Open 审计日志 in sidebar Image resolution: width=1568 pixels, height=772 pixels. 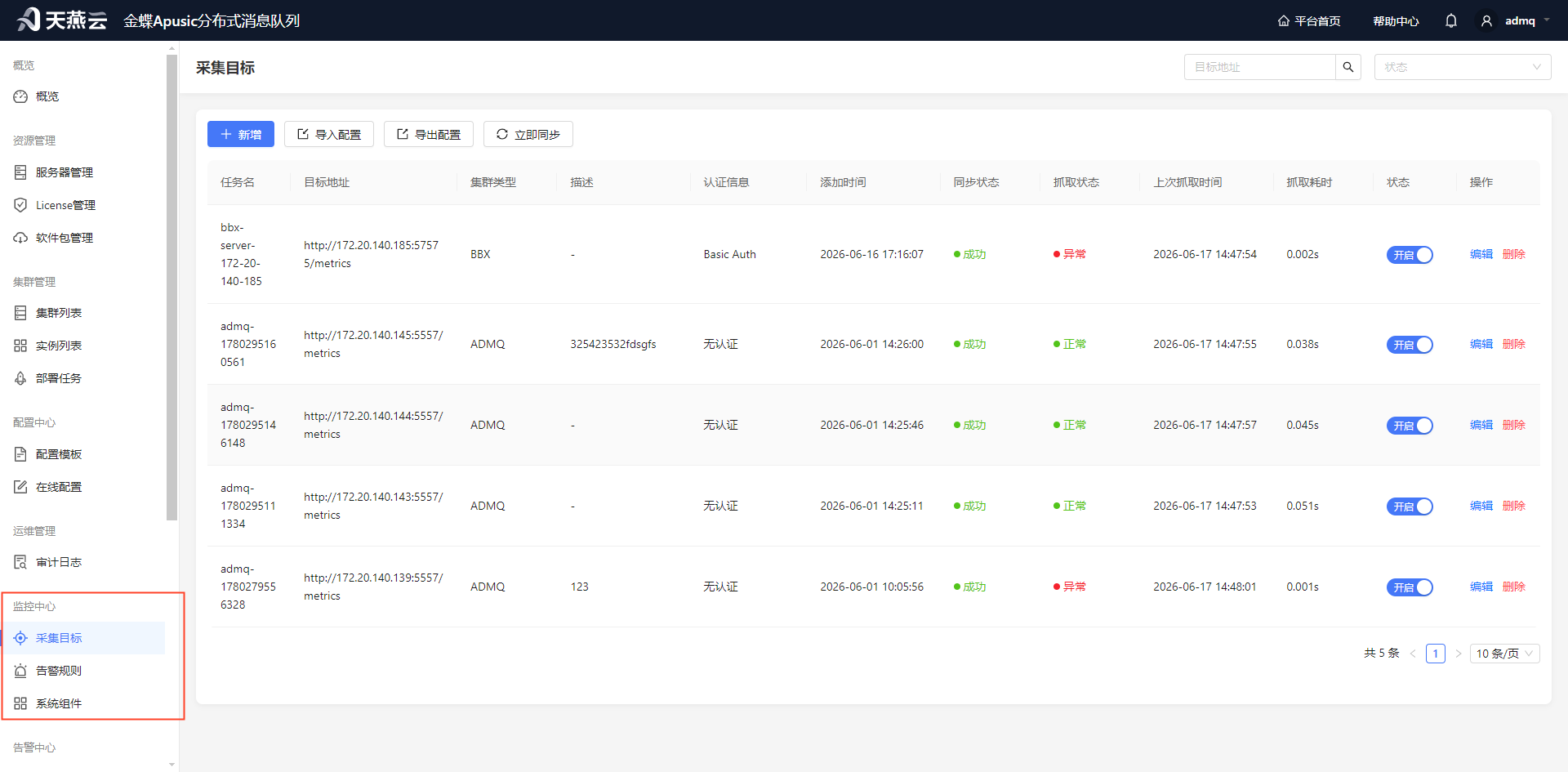pos(58,562)
